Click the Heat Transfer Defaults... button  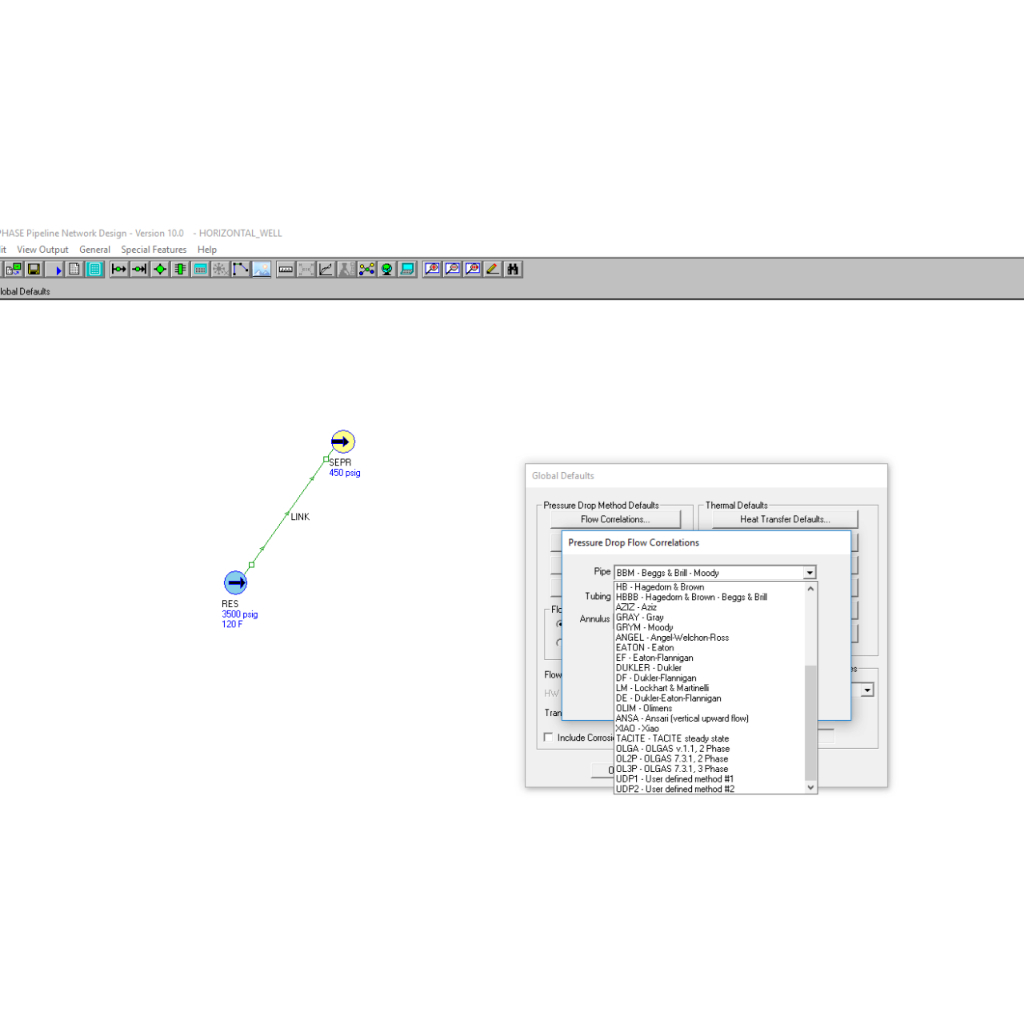(785, 519)
